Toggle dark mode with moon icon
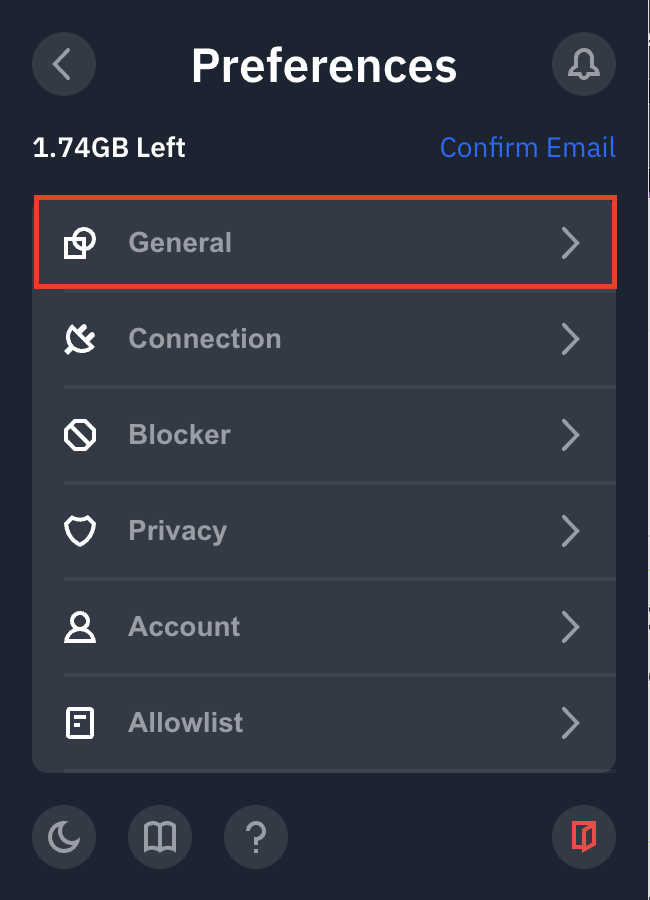 click(x=64, y=836)
